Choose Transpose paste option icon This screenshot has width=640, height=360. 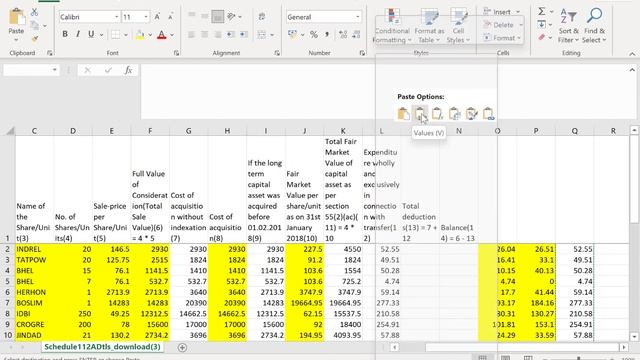[x=454, y=113]
